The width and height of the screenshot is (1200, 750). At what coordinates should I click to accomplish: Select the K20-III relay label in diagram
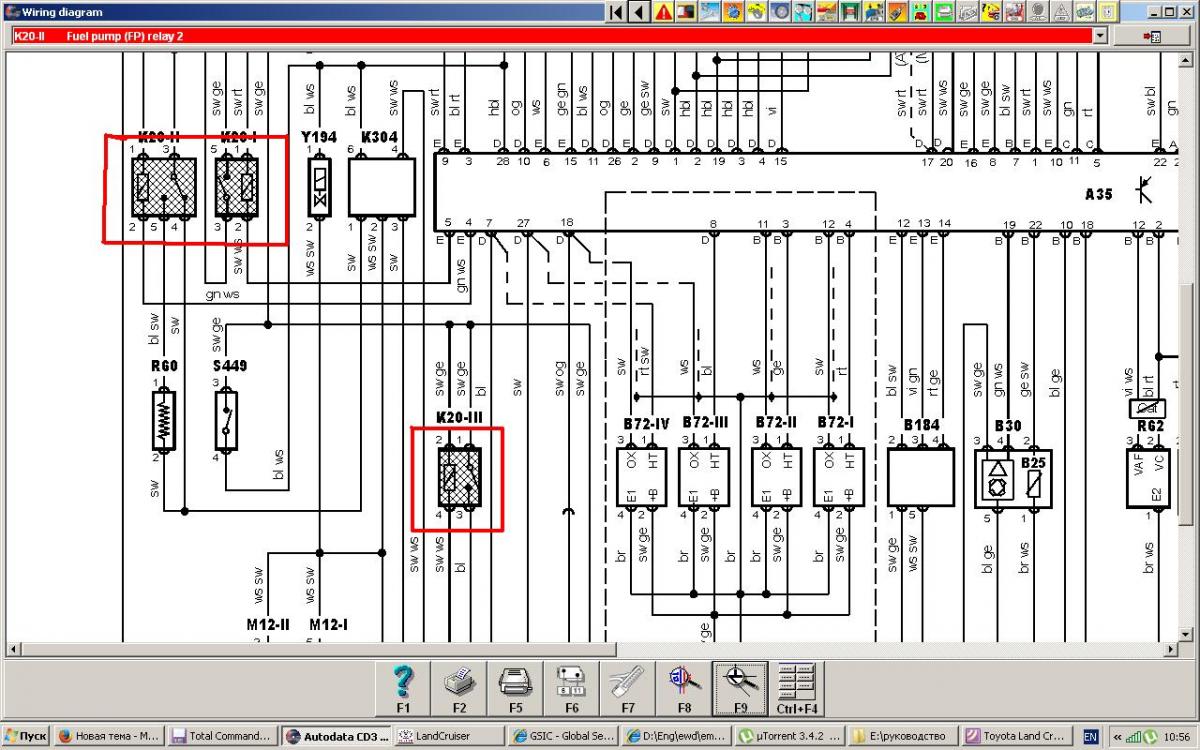pyautogui.click(x=460, y=417)
